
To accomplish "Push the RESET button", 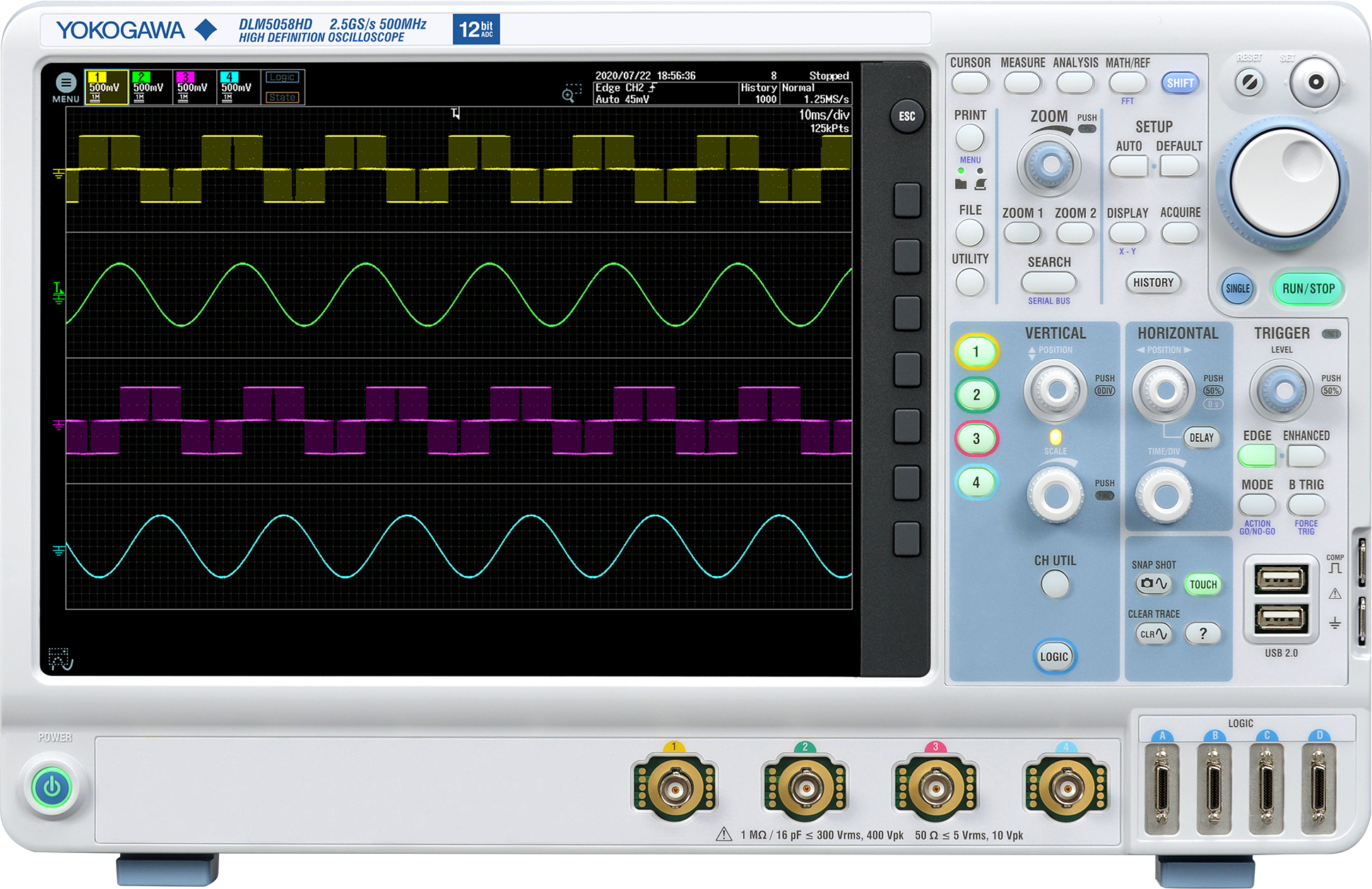I will point(1249,83).
